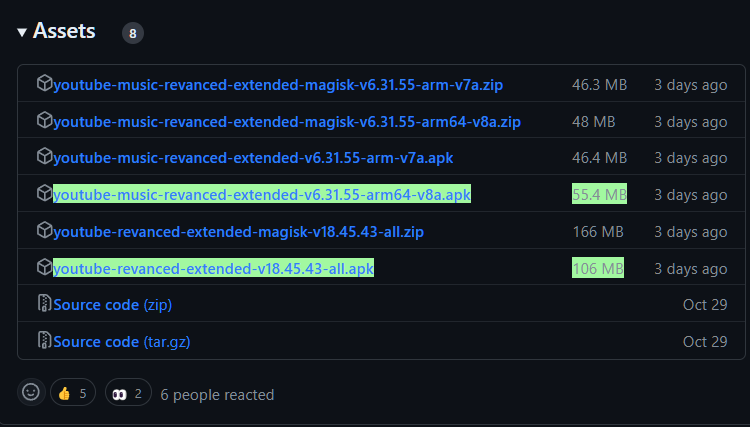Screen dimensions: 750x427
Task: Click package icon beside magisk-v6.31.55-arm64-v8a.zip
Action: click(x=44, y=120)
